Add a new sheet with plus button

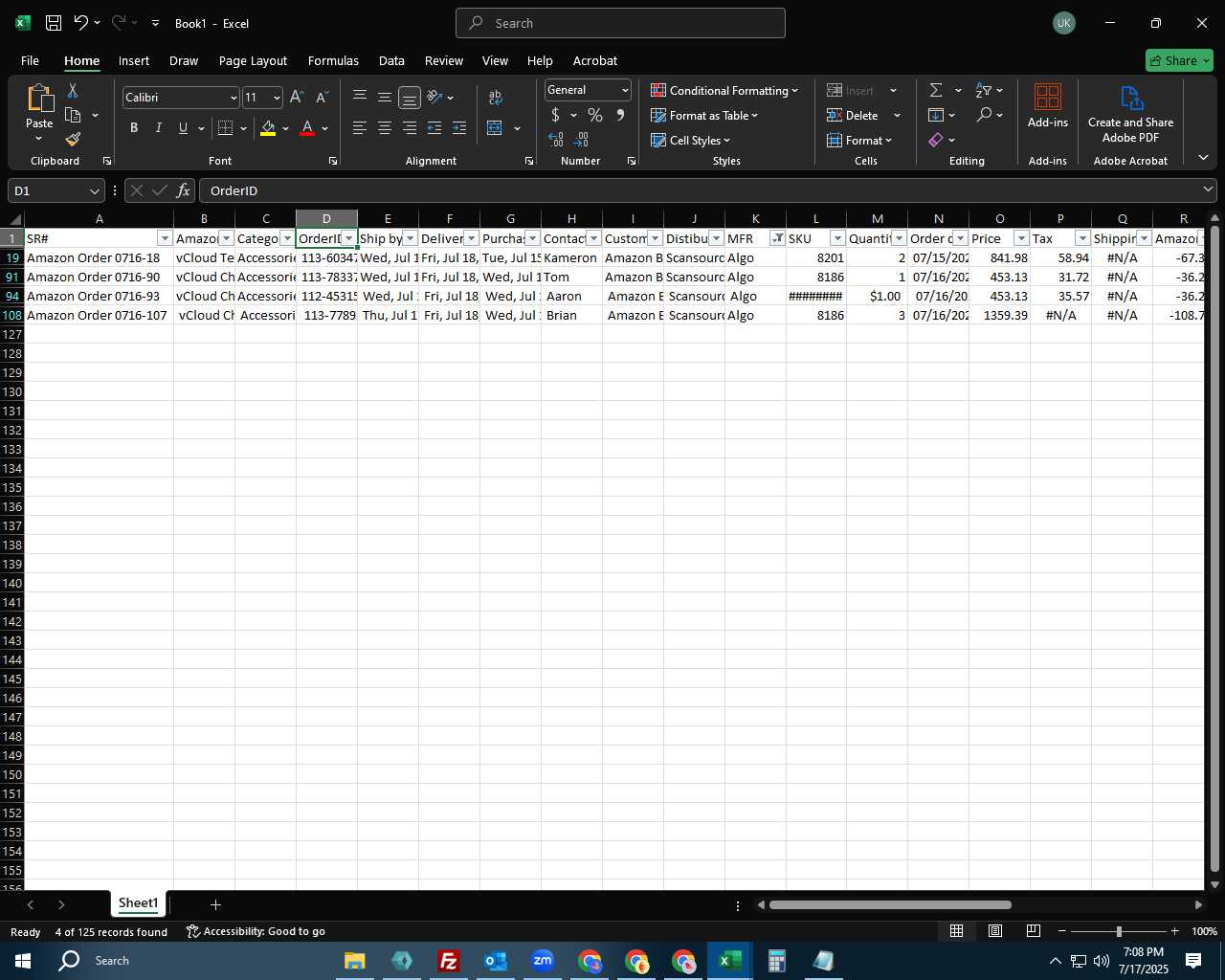(x=215, y=904)
